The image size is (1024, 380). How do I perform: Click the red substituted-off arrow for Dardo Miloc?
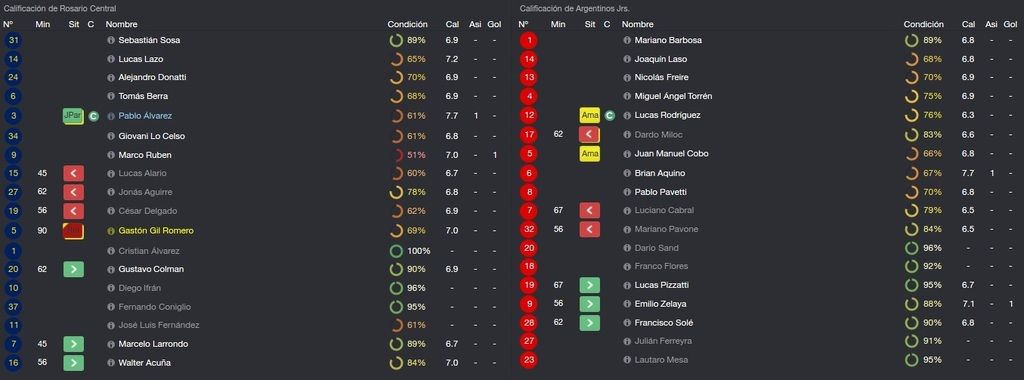[x=590, y=135]
